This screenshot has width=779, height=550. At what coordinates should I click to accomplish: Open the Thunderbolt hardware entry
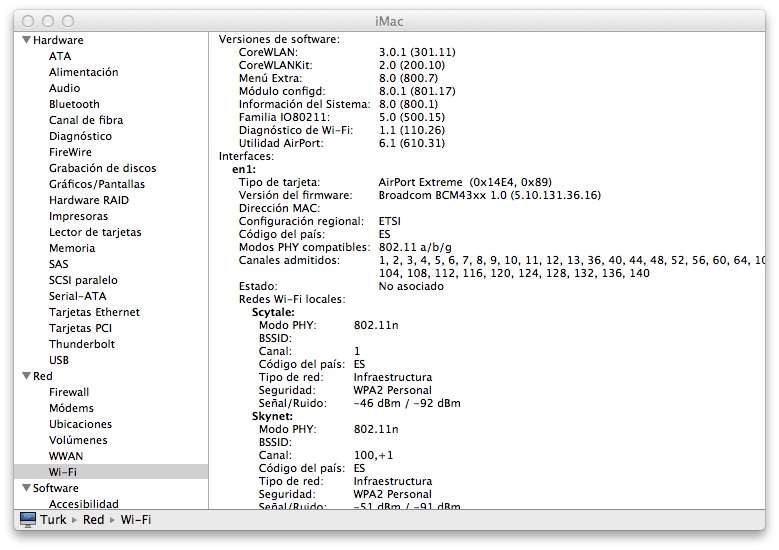82,344
